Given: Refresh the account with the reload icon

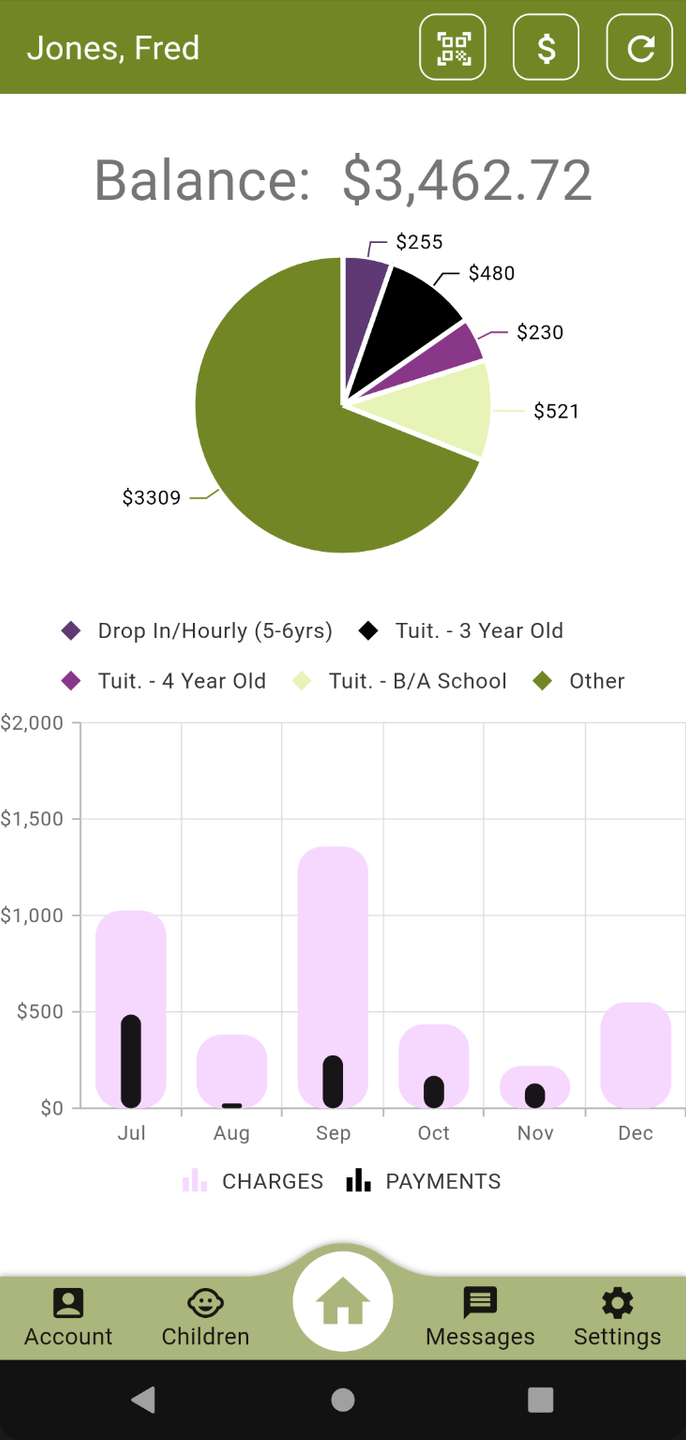Looking at the screenshot, I should (640, 47).
